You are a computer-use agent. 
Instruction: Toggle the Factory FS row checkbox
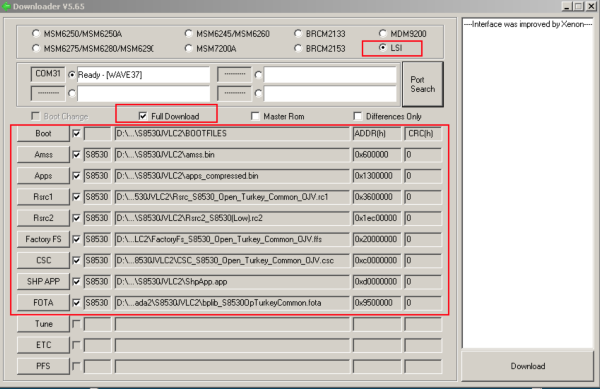tap(77, 239)
